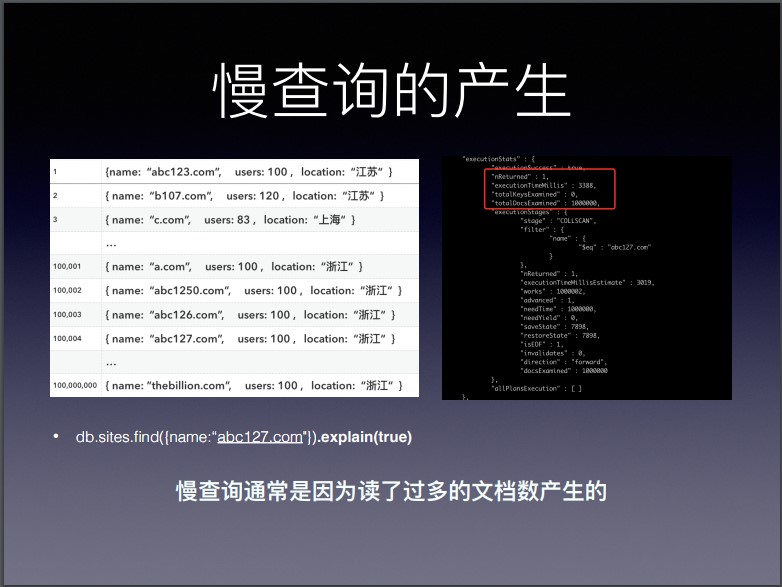Select the "stage" : "COLLSCAN" line
782x587 pixels.
558,220
